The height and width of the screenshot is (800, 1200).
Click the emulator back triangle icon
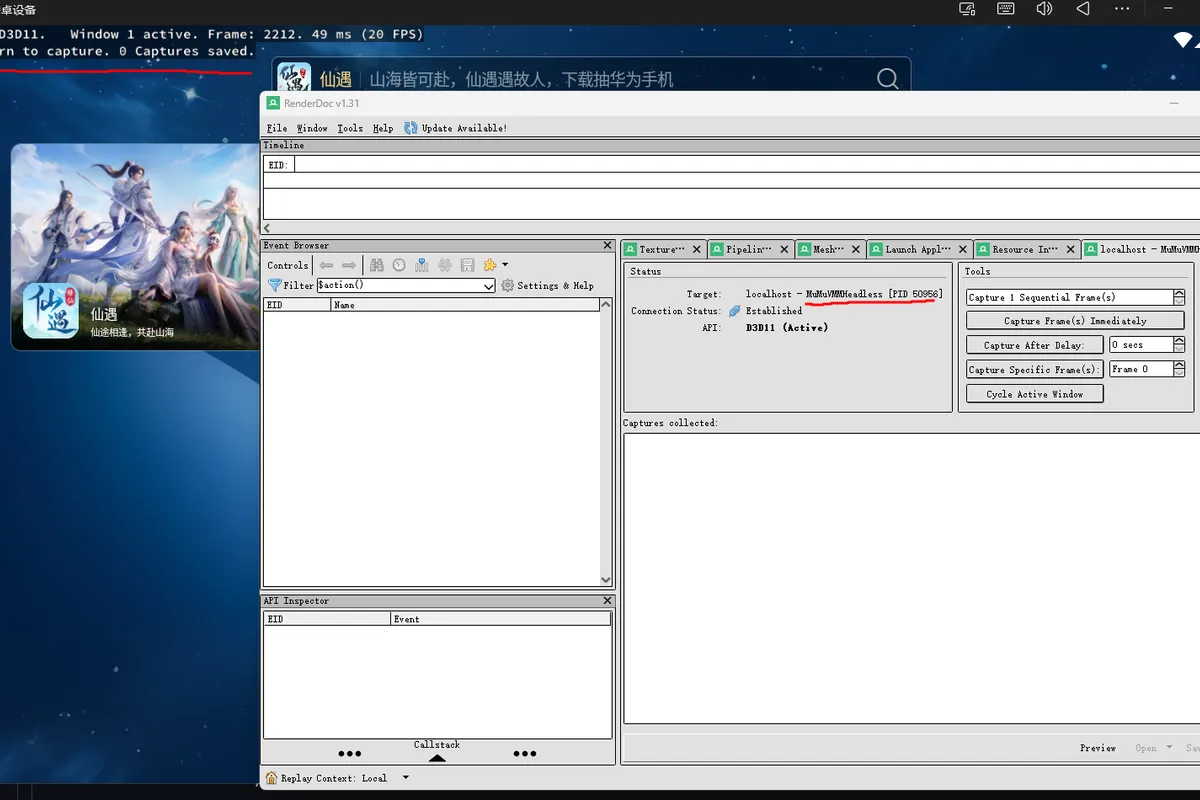coord(1083,9)
